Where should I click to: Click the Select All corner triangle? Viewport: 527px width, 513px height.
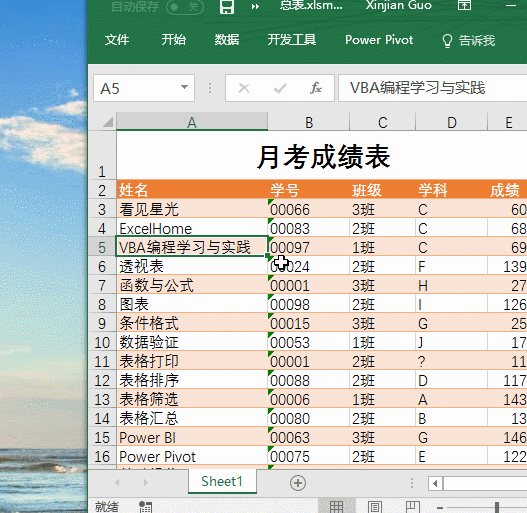pos(108,122)
